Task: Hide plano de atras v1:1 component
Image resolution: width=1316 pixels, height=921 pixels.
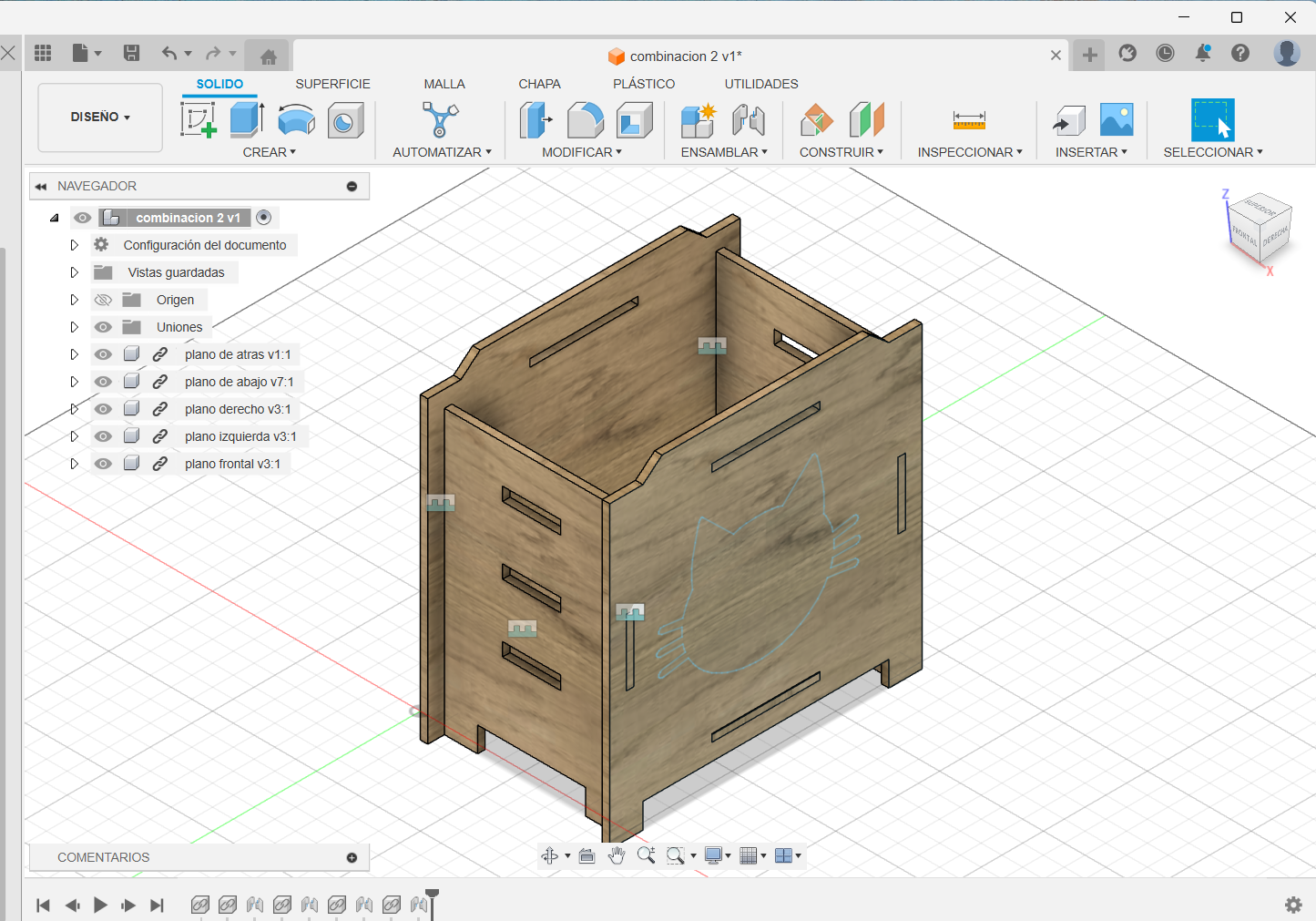Action: tap(103, 354)
